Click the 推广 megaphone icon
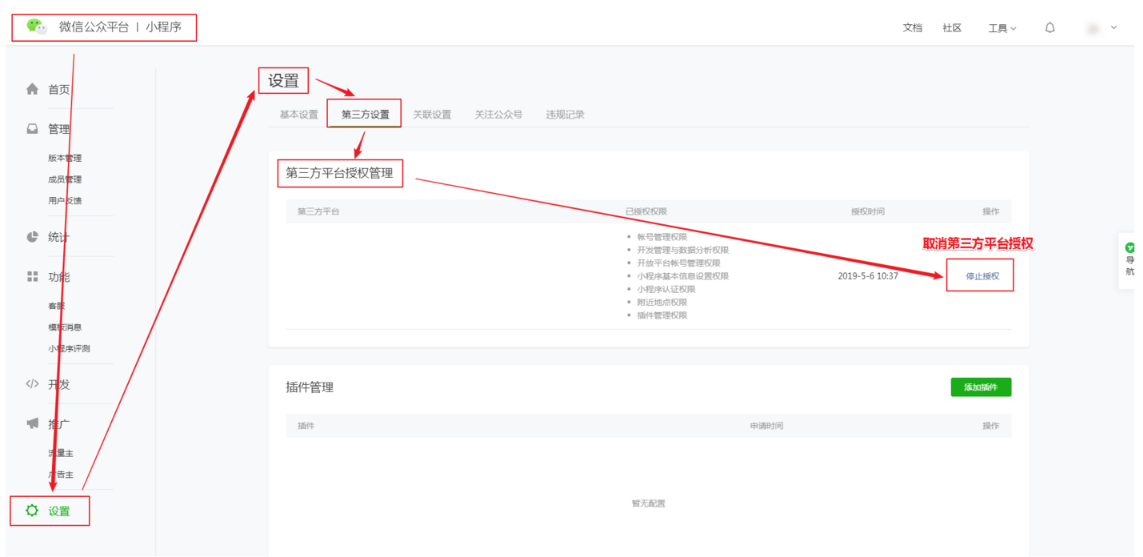Screen dimensions: 1143x557 32,424
